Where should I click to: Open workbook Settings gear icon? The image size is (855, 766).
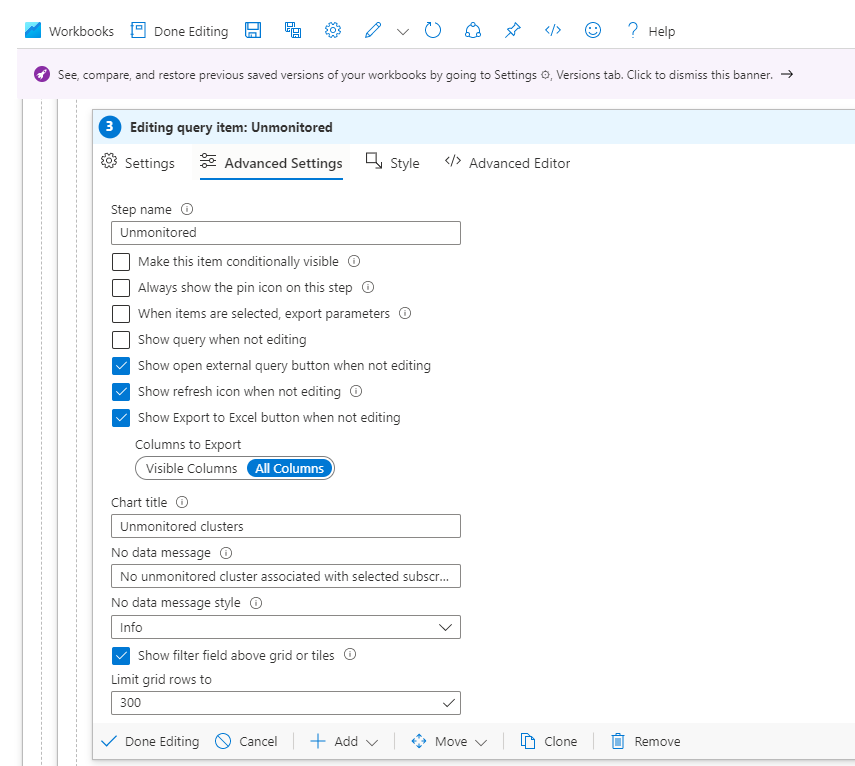click(x=332, y=30)
